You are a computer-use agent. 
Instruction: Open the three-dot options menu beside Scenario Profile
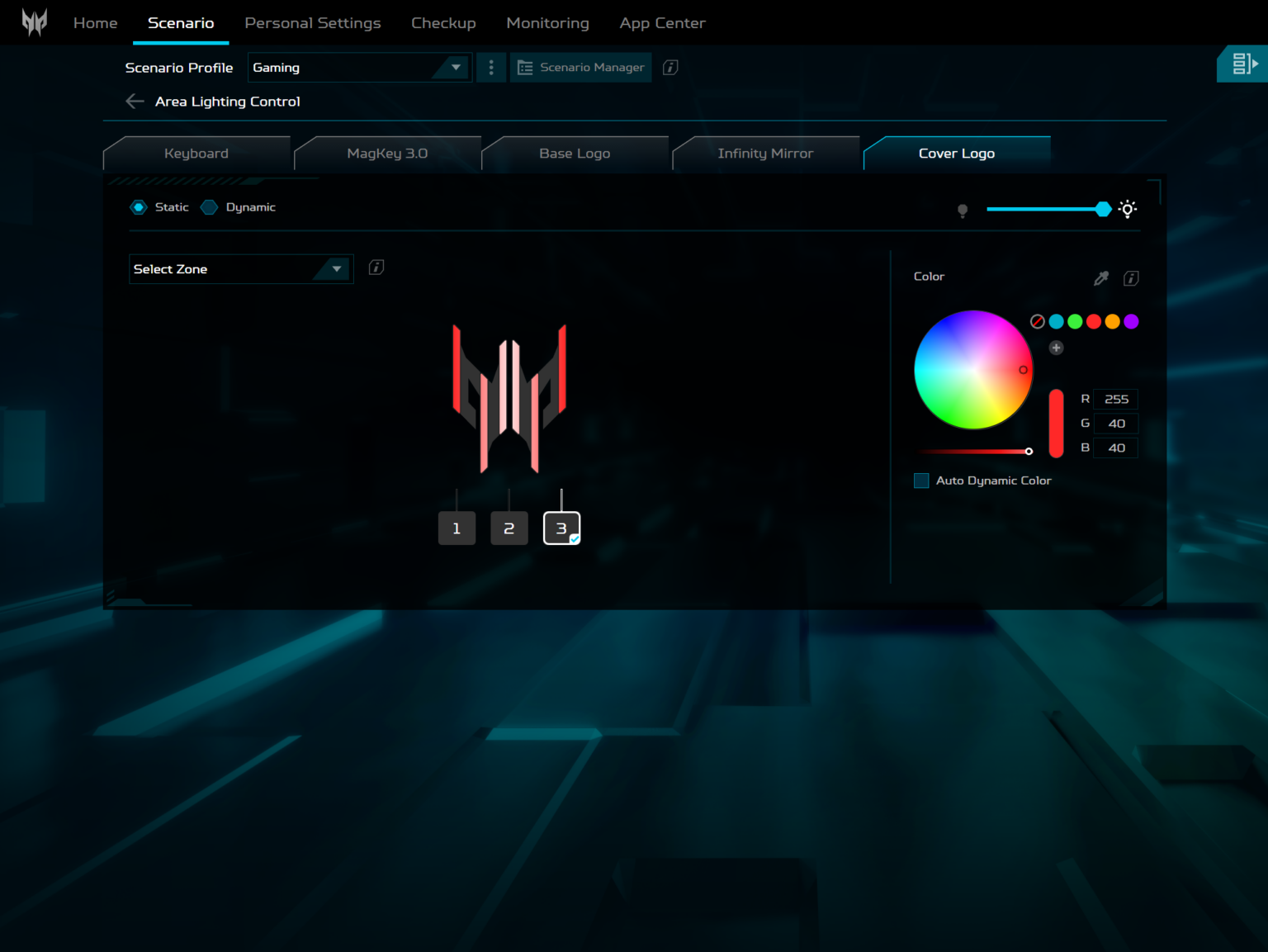(491, 67)
